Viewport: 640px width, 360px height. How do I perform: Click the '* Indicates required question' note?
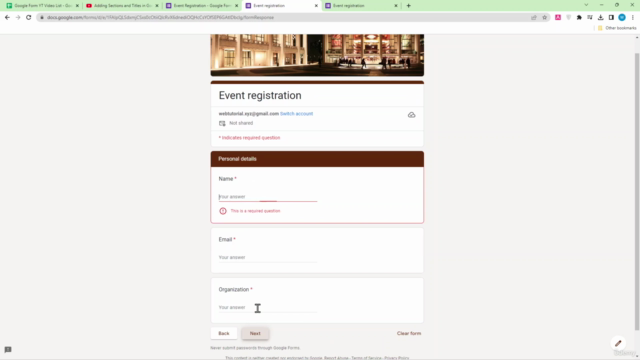click(249, 138)
